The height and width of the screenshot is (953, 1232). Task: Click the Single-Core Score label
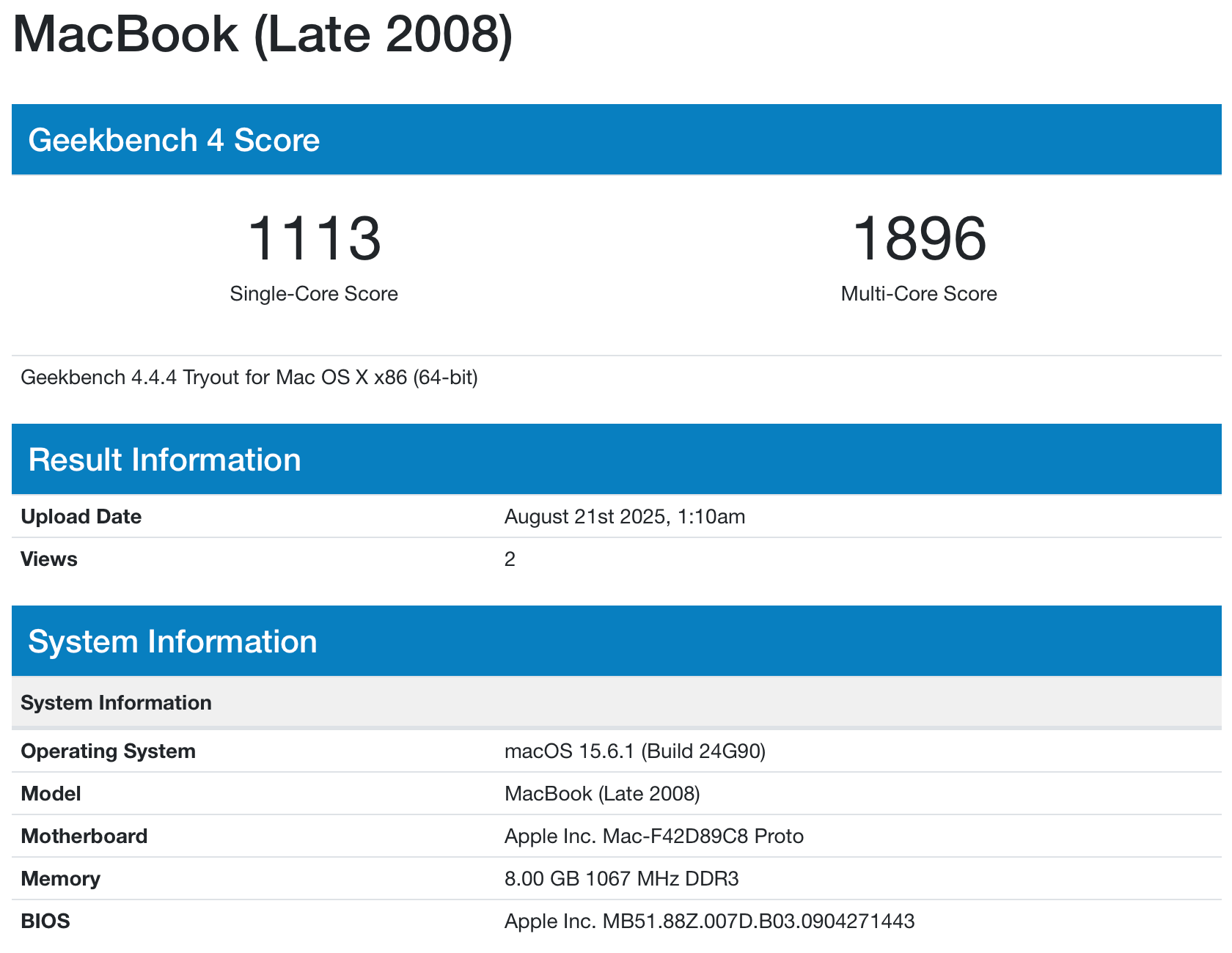(314, 294)
